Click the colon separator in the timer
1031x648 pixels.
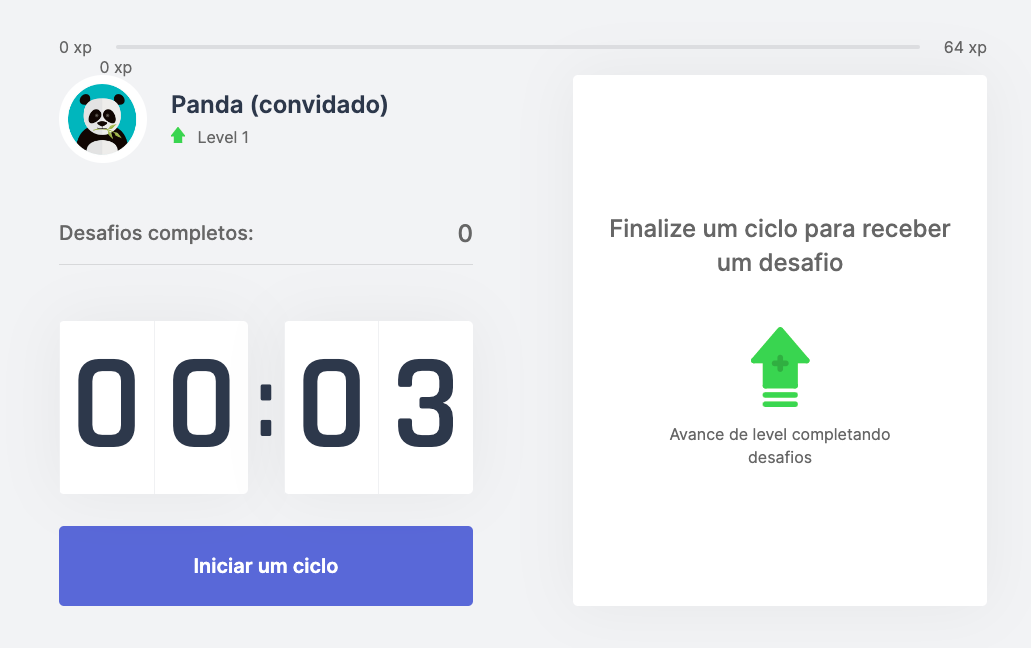pyautogui.click(x=266, y=411)
